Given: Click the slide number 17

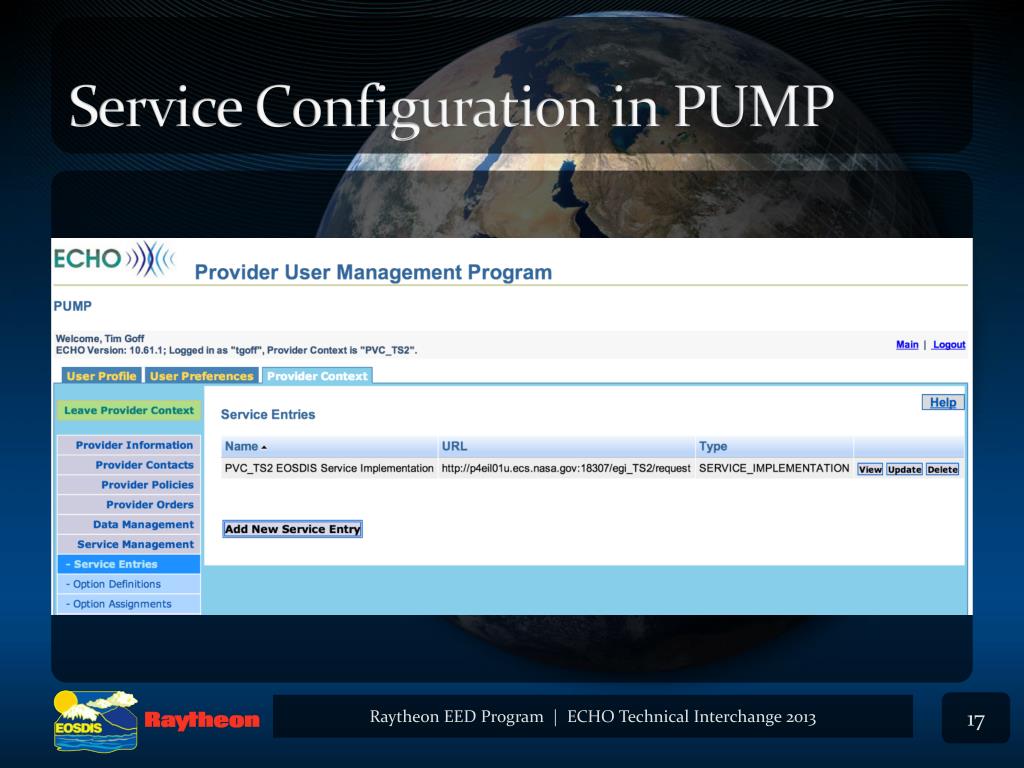Looking at the screenshot, I should [976, 720].
